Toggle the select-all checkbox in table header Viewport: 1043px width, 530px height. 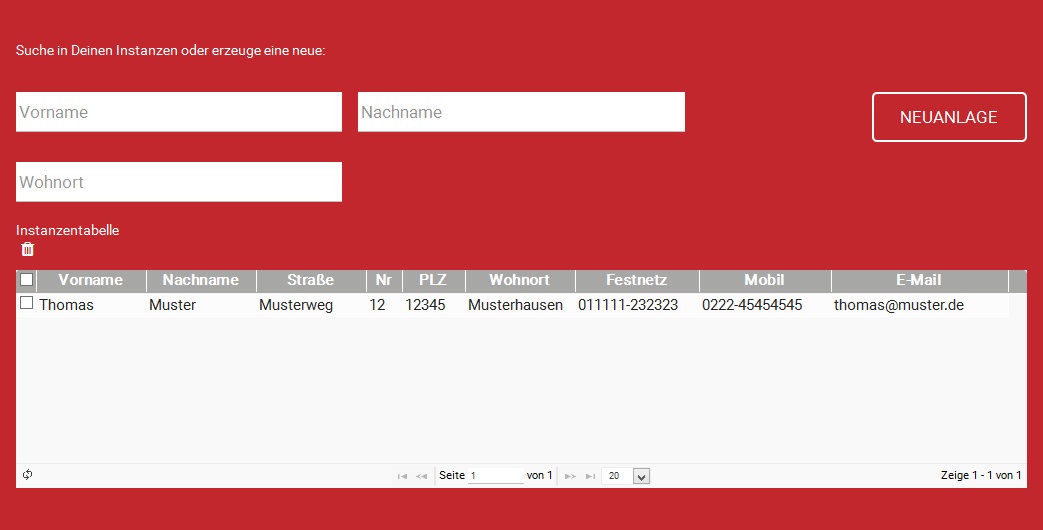click(x=27, y=280)
